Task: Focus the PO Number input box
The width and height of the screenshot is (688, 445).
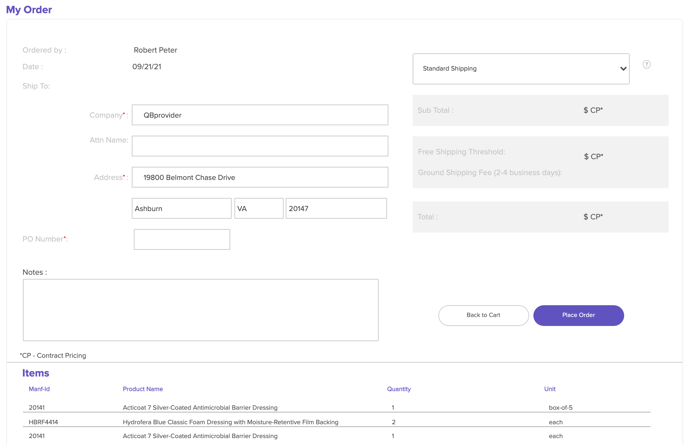Action: (x=182, y=239)
